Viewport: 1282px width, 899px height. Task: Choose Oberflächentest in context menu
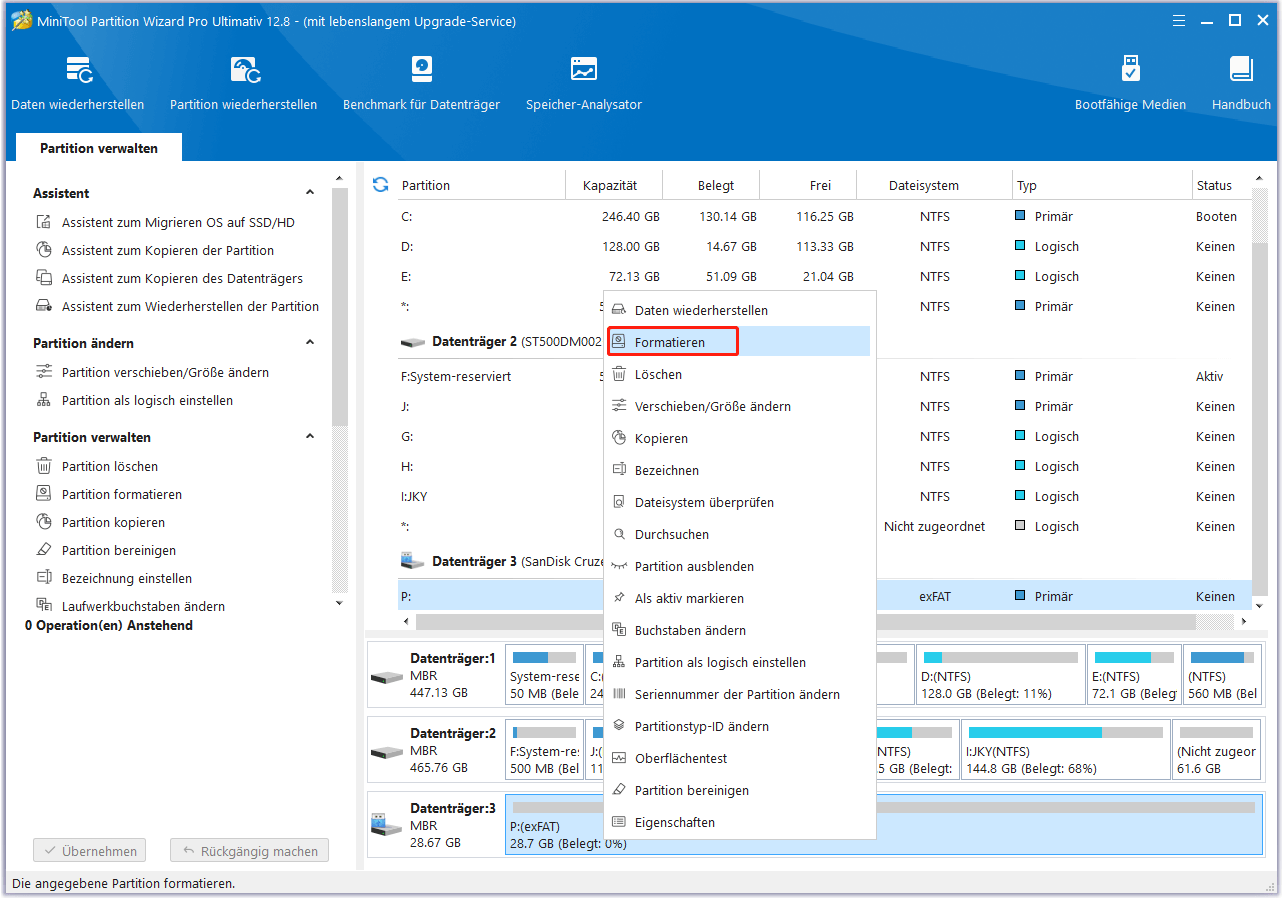pyautogui.click(x=740, y=758)
